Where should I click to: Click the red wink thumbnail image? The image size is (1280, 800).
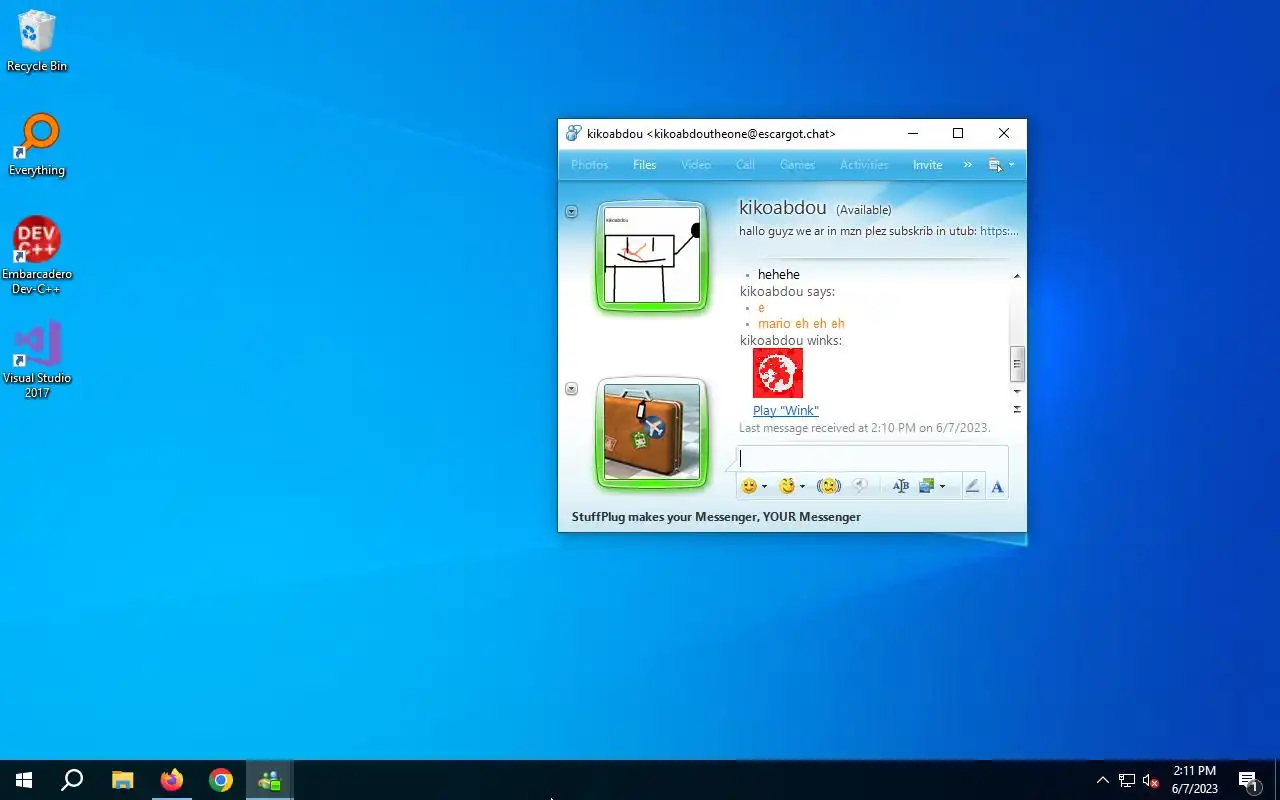coord(778,373)
